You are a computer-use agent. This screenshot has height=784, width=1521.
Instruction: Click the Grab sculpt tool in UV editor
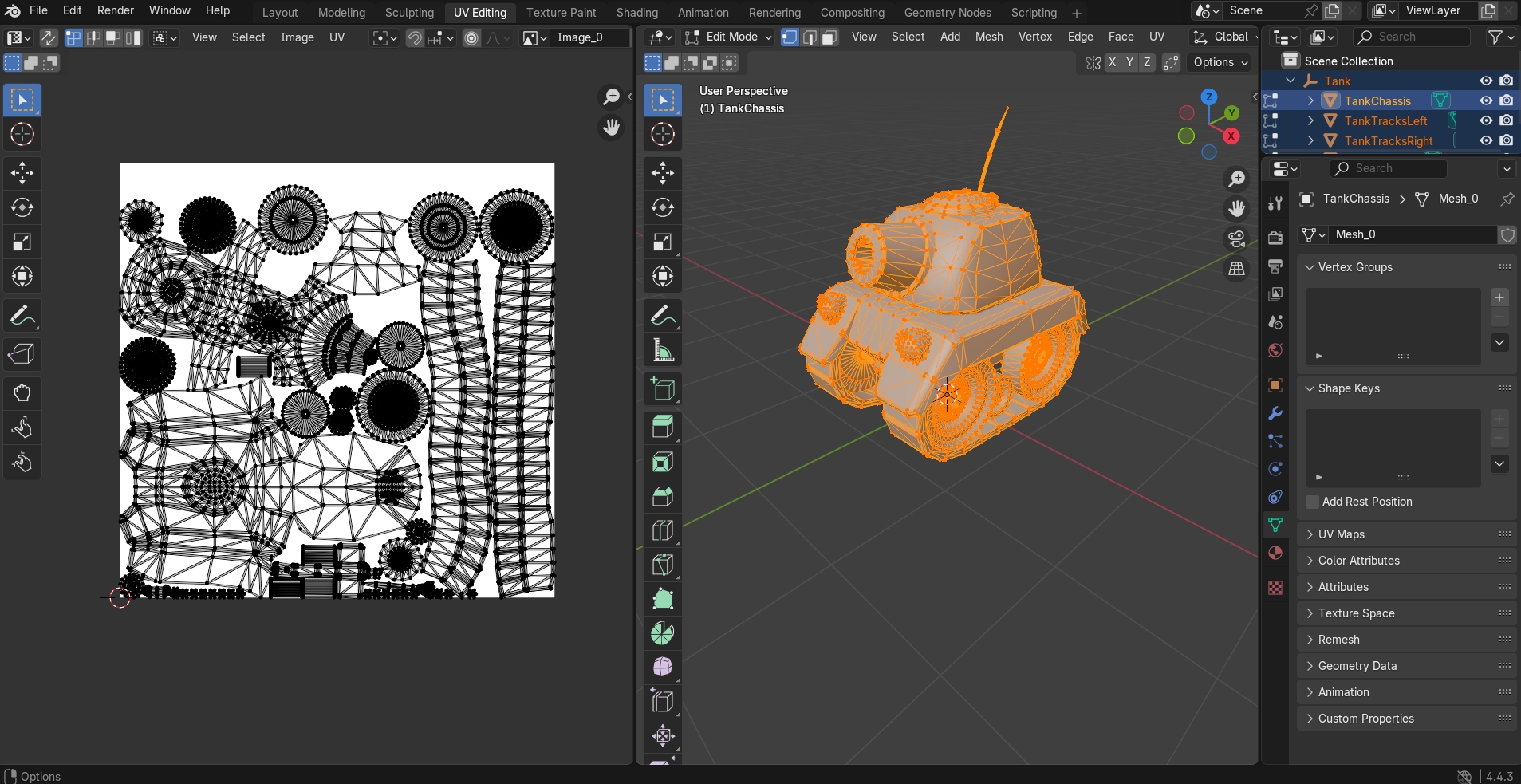click(x=22, y=393)
